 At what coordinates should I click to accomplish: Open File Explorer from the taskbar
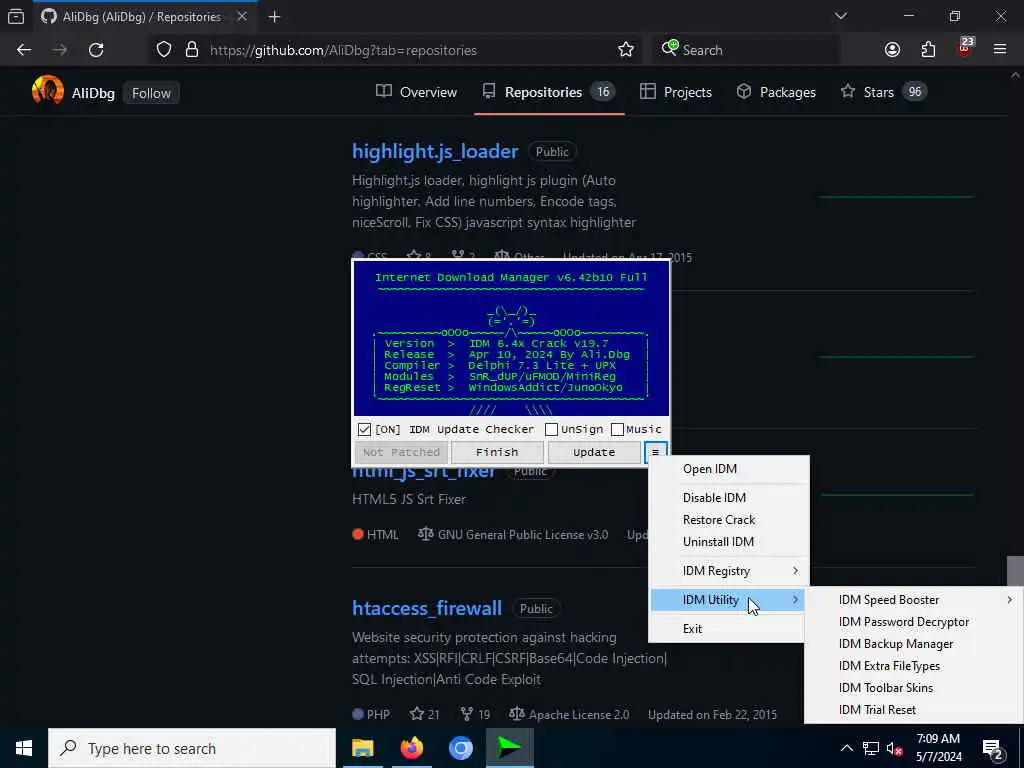(362, 748)
